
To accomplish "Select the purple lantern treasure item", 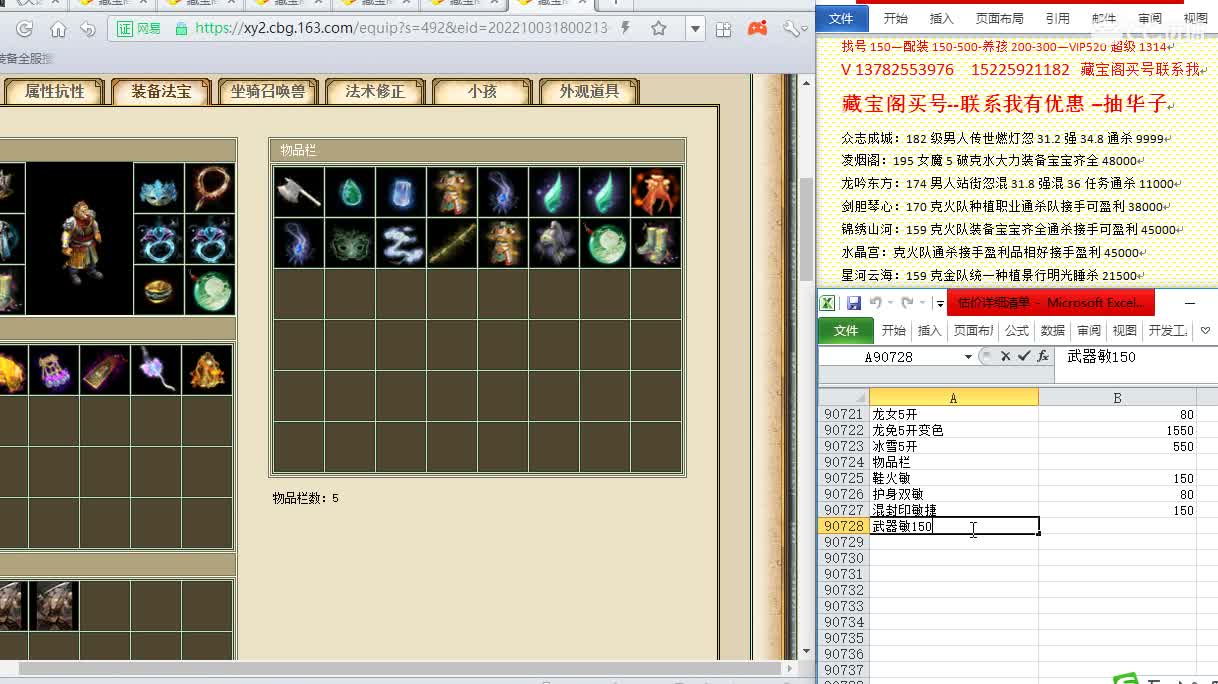I will 54,370.
